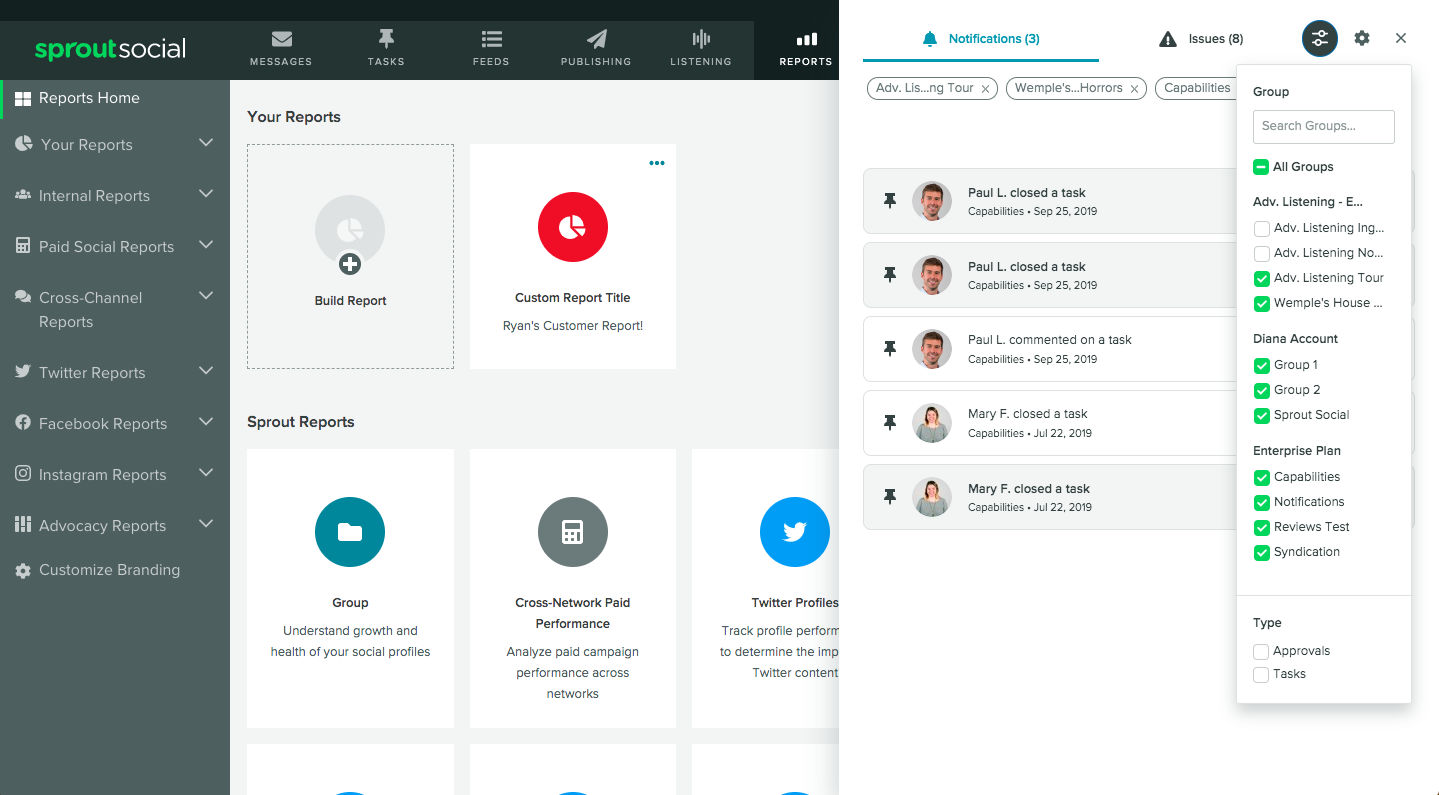This screenshot has width=1439, height=795.
Task: Toggle the All Groups checkbox
Action: 1261,167
